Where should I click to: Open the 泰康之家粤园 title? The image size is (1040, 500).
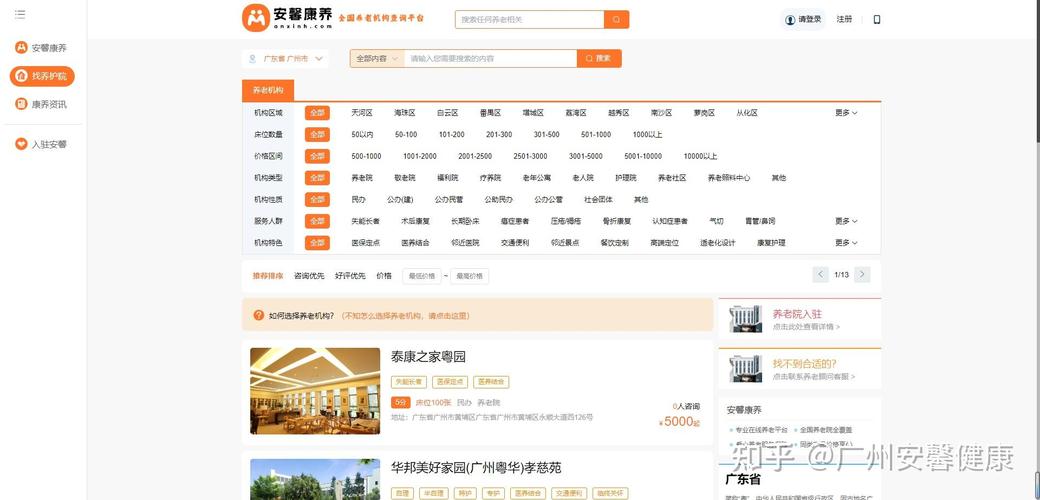[428, 357]
